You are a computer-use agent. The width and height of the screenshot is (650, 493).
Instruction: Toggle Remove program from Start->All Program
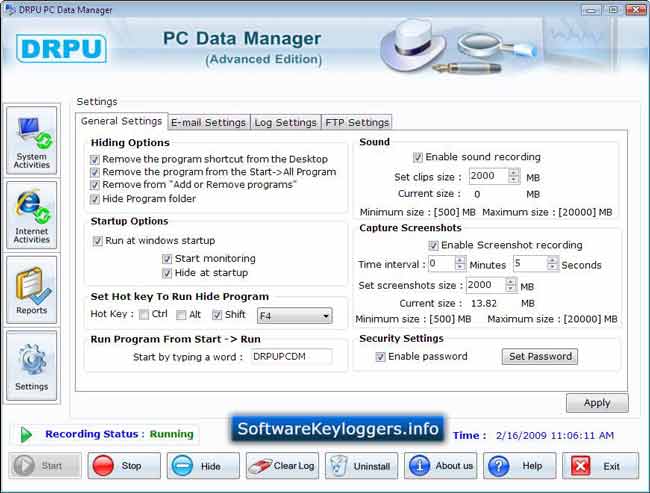click(95, 172)
